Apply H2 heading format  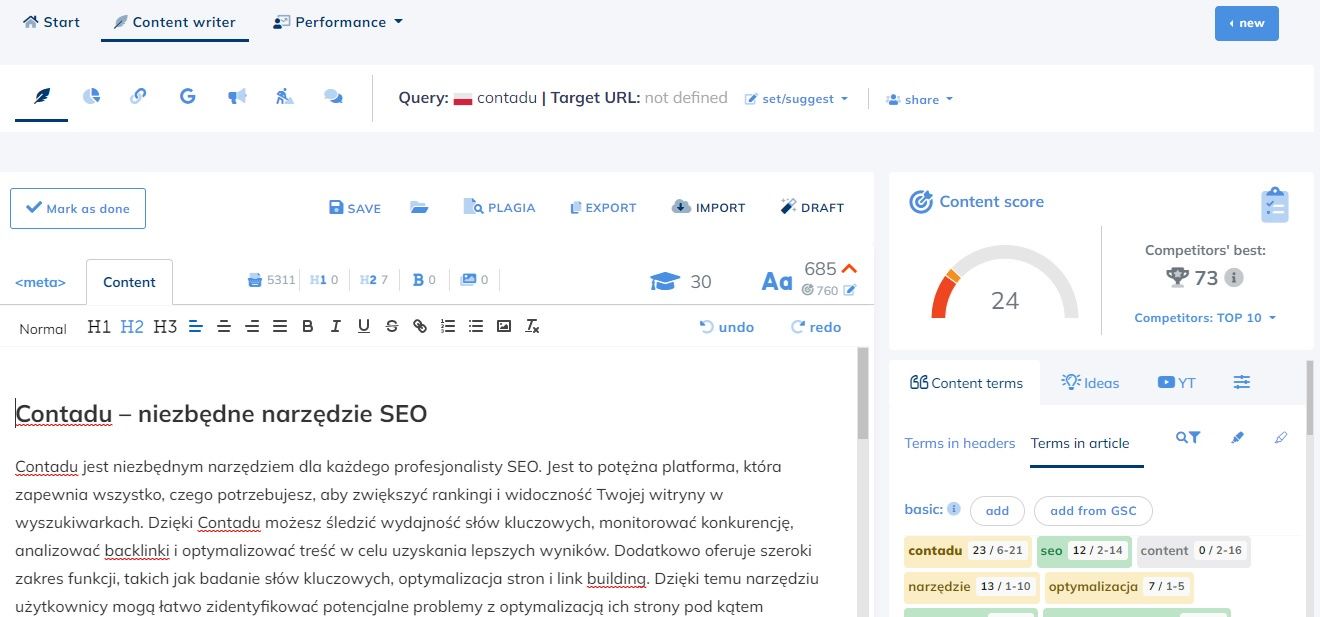pyautogui.click(x=132, y=327)
